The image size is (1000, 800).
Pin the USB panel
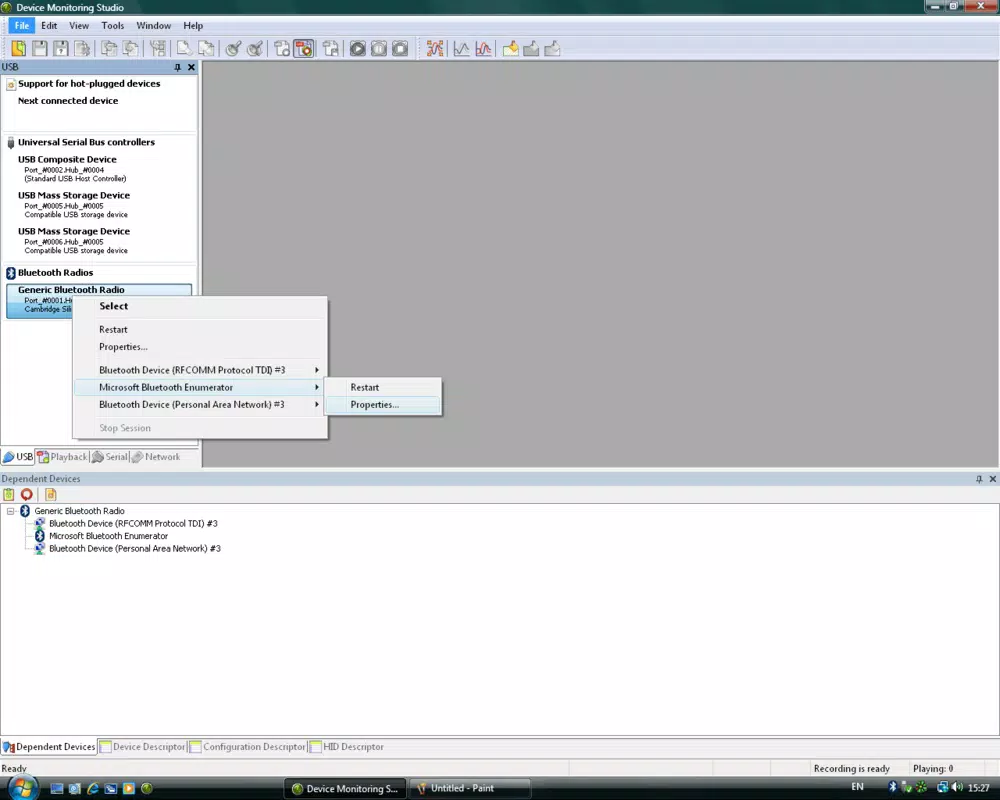pos(177,67)
